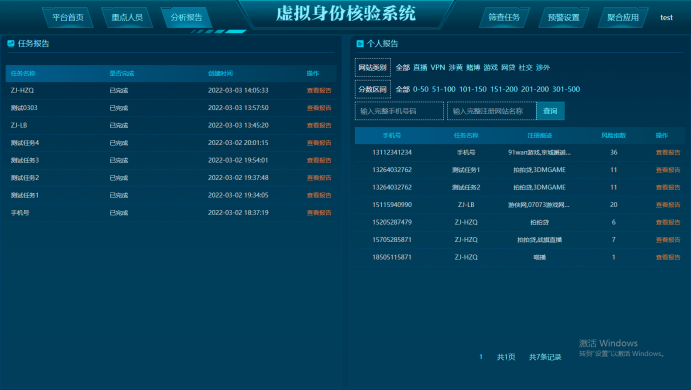View report for task 测试0303
Image resolution: width=691 pixels, height=390 pixels.
[319, 108]
